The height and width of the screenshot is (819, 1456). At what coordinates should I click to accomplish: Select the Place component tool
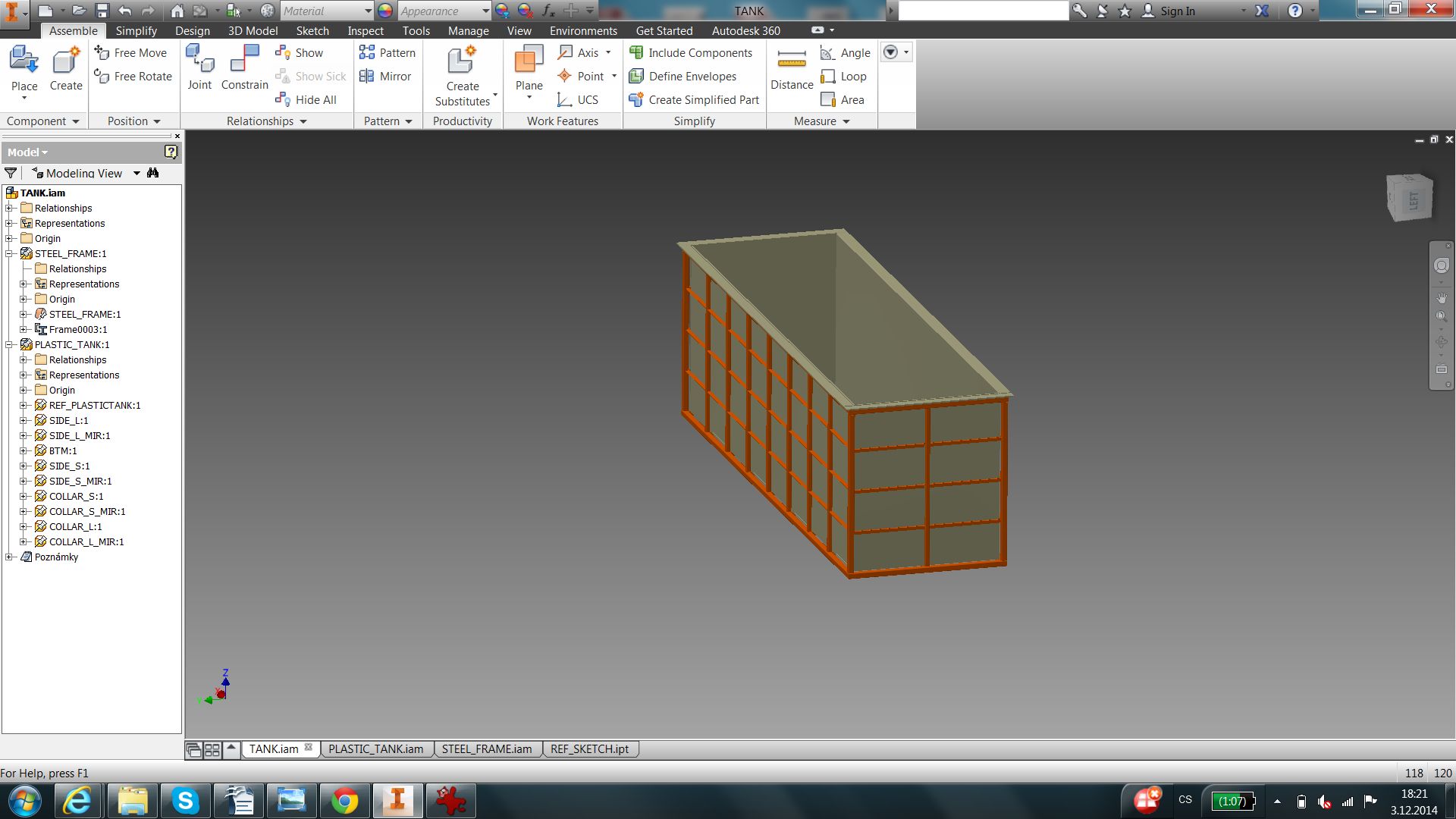(x=24, y=67)
